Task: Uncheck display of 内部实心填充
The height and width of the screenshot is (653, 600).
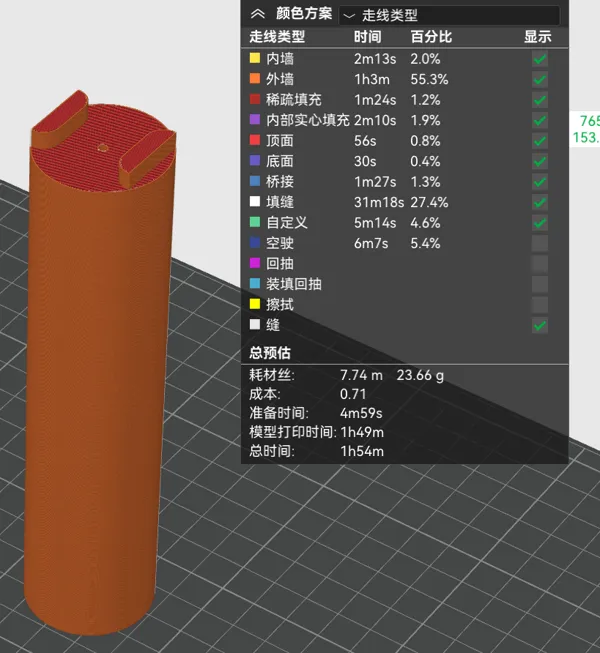Action: tap(540, 120)
